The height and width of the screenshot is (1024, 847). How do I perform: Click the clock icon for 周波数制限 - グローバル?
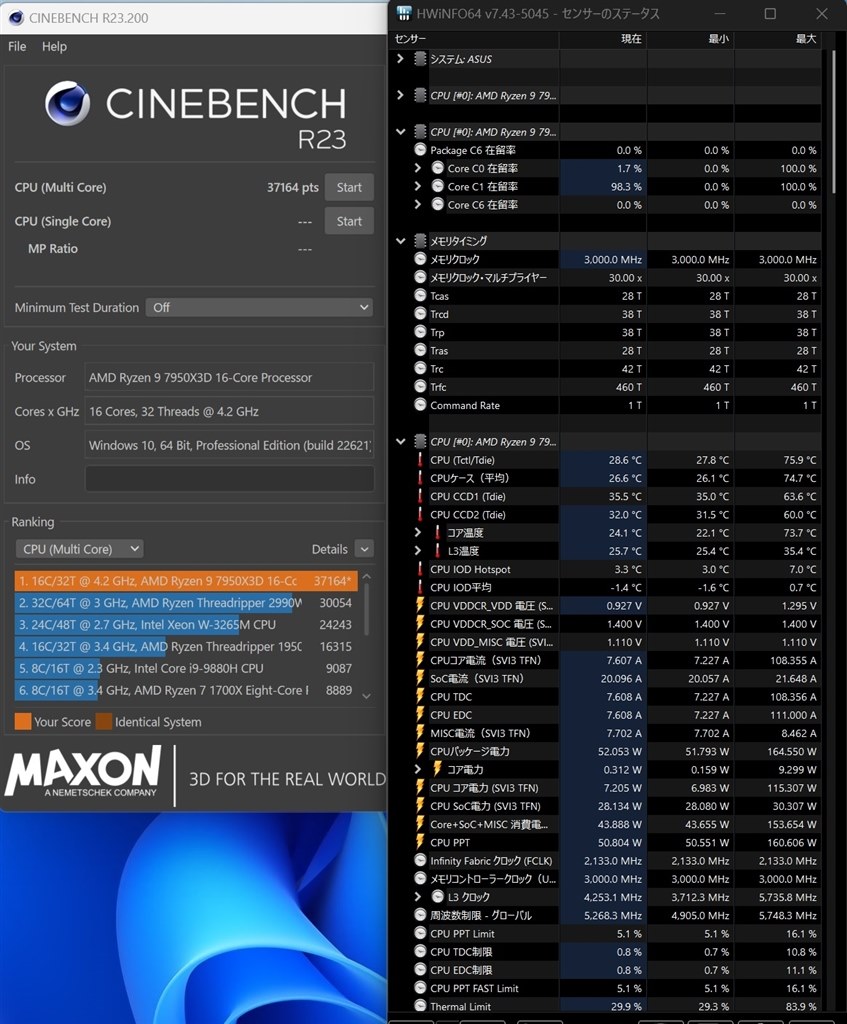click(421, 915)
